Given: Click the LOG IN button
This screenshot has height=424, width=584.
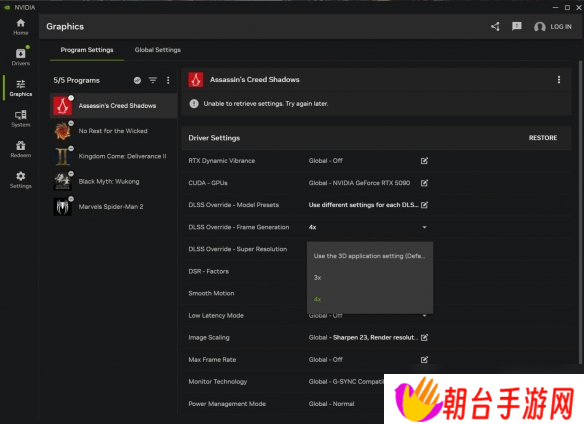Looking at the screenshot, I should 561,27.
